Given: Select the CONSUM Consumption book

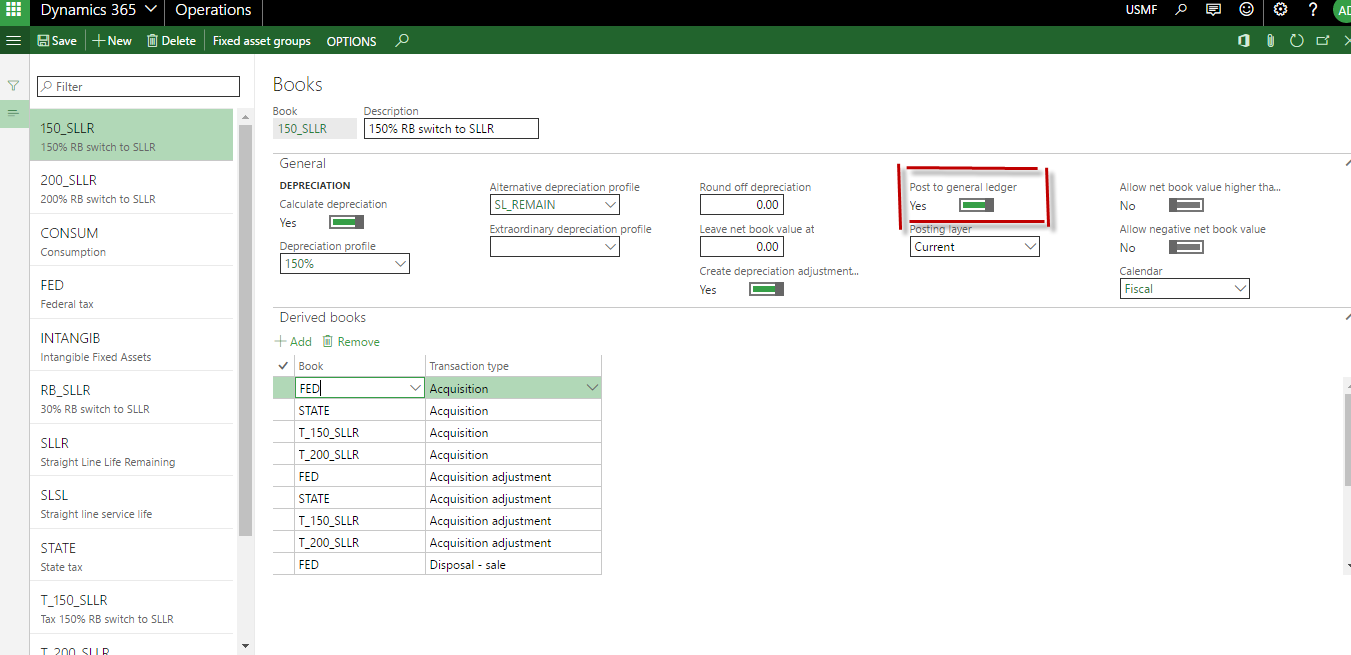Looking at the screenshot, I should (131, 241).
